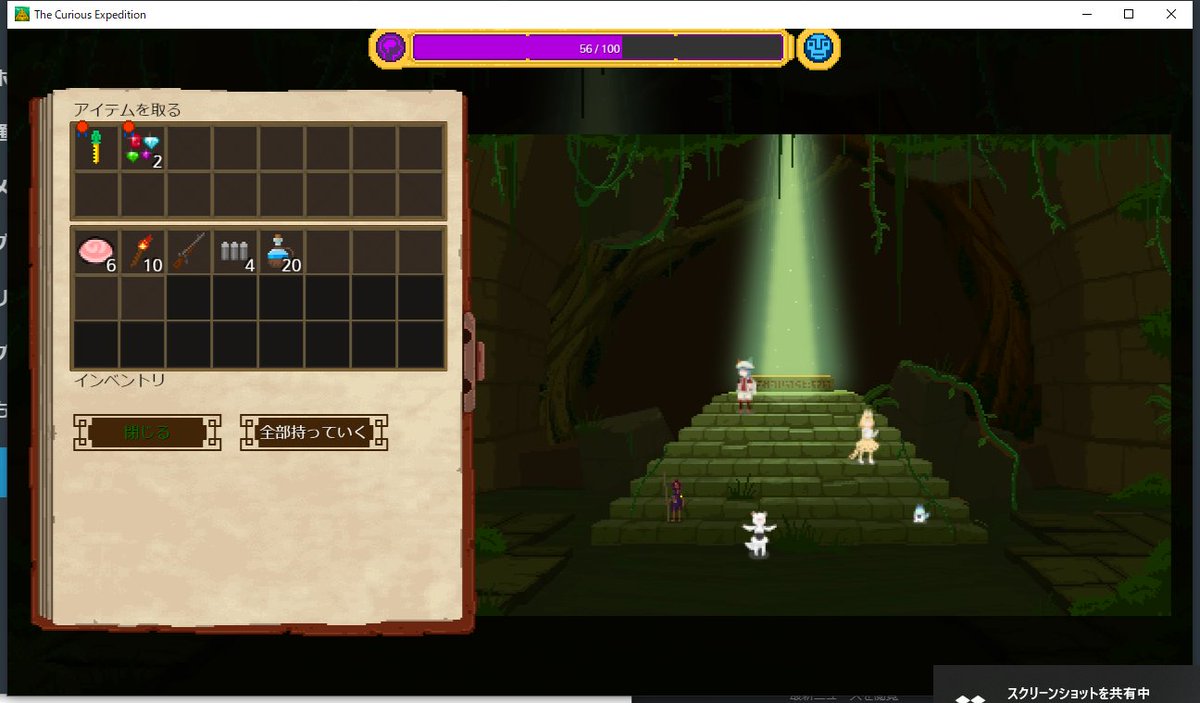The image size is (1200, 703).
Task: Click the インベントリ label
Action: [119, 381]
